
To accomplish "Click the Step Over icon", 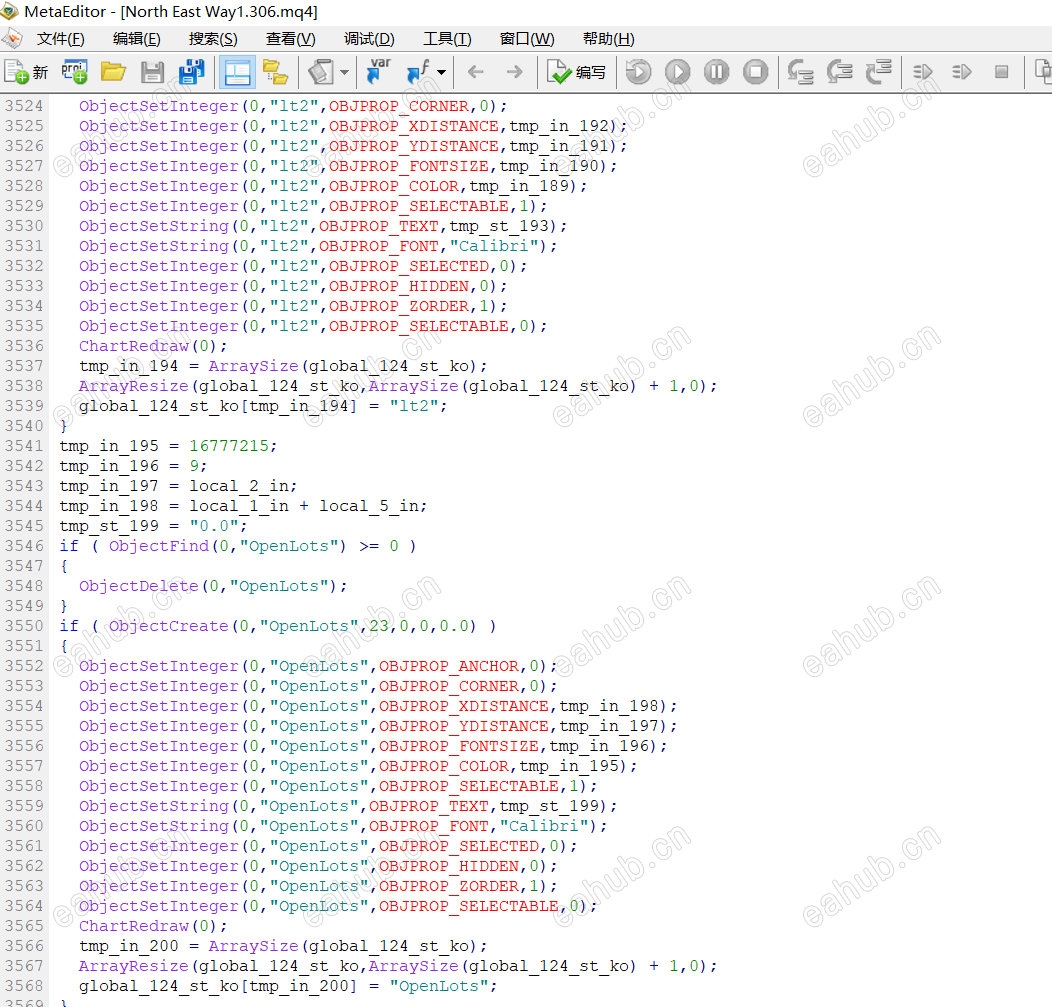I will (839, 72).
